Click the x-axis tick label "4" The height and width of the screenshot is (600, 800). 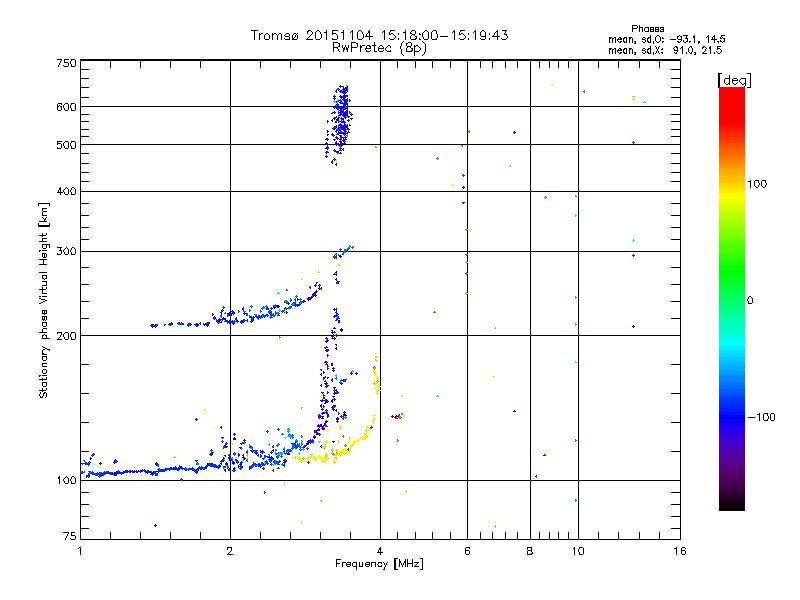pos(380,551)
